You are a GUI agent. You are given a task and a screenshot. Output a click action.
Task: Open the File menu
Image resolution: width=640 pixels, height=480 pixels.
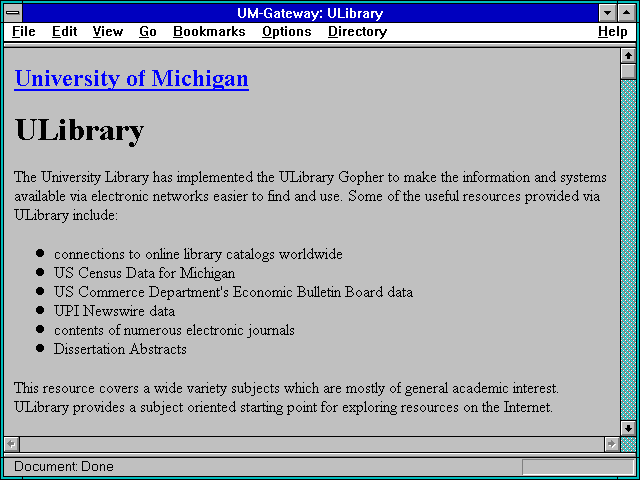pyautogui.click(x=24, y=32)
